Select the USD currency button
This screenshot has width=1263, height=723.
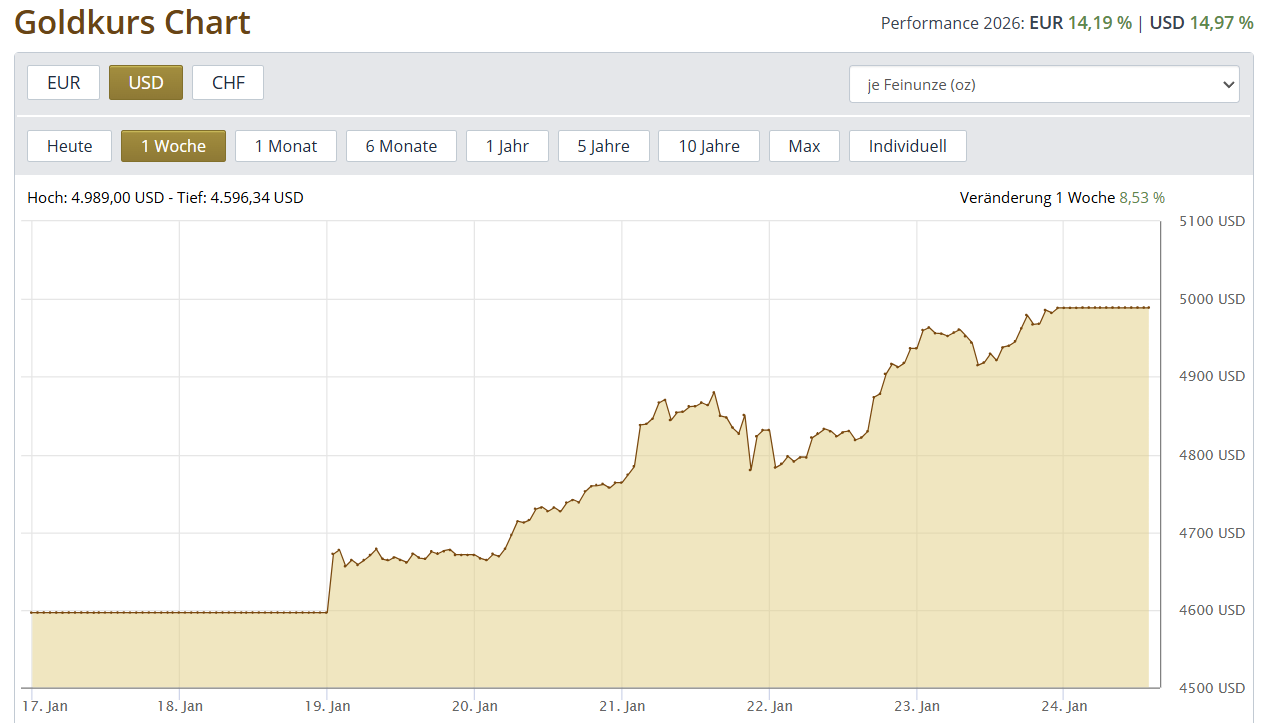pyautogui.click(x=146, y=83)
